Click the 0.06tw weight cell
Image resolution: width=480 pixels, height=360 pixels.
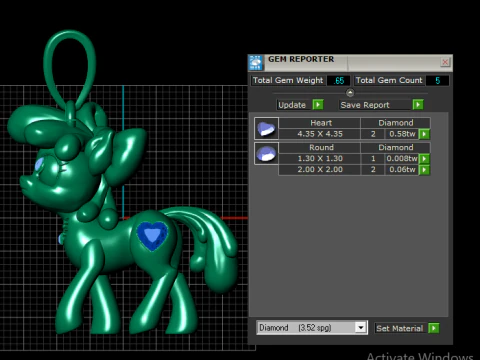402,170
